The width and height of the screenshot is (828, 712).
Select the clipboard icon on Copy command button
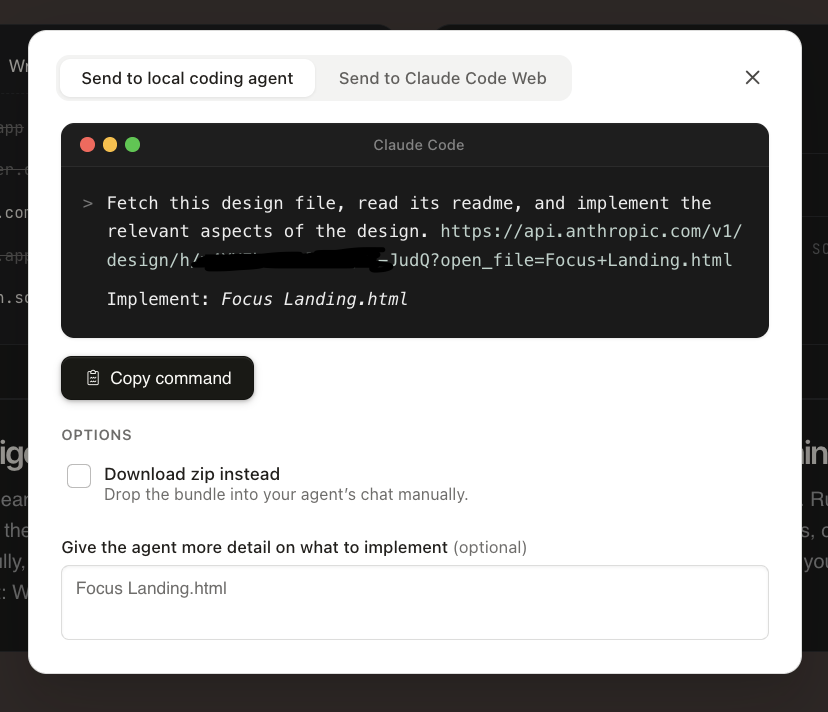coord(93,378)
